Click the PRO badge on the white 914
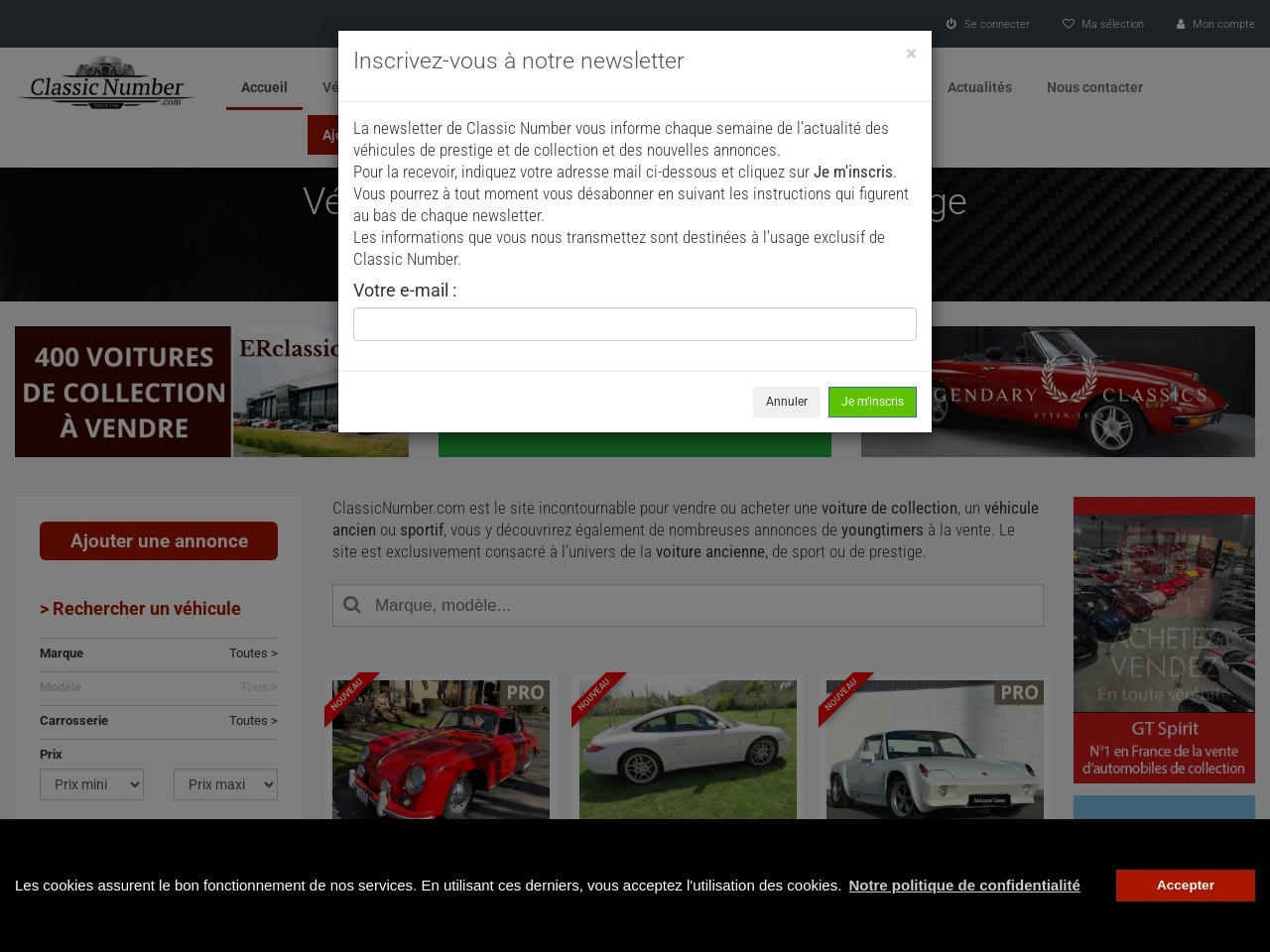 1019,693
